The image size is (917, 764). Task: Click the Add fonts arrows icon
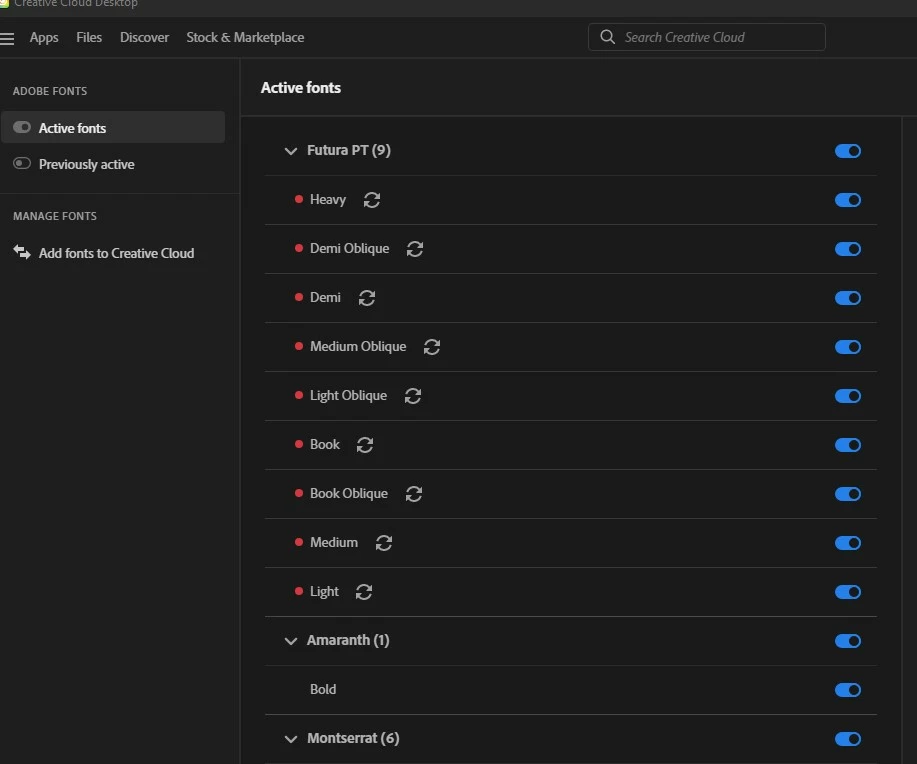pyautogui.click(x=22, y=252)
